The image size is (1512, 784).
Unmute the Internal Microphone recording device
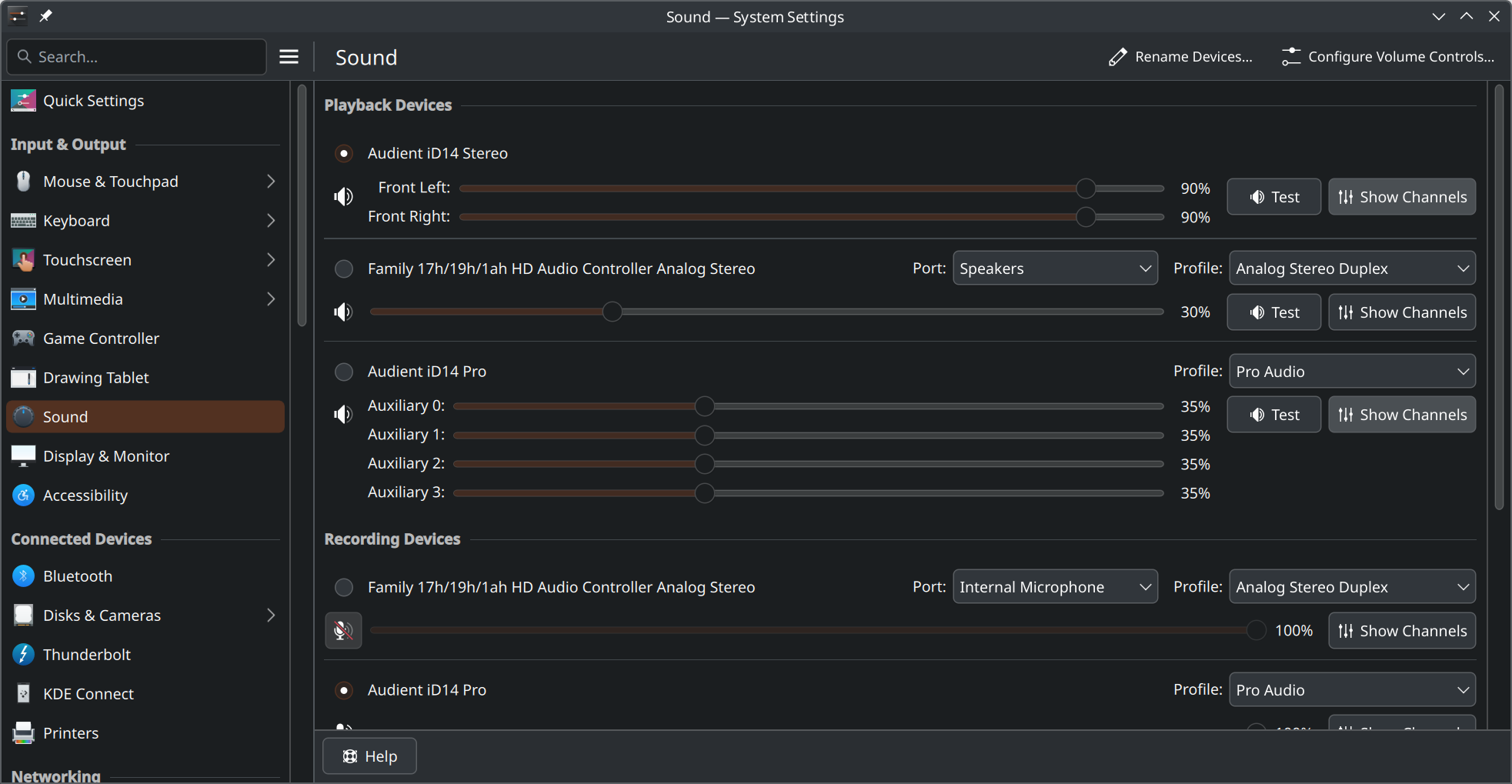pos(343,631)
